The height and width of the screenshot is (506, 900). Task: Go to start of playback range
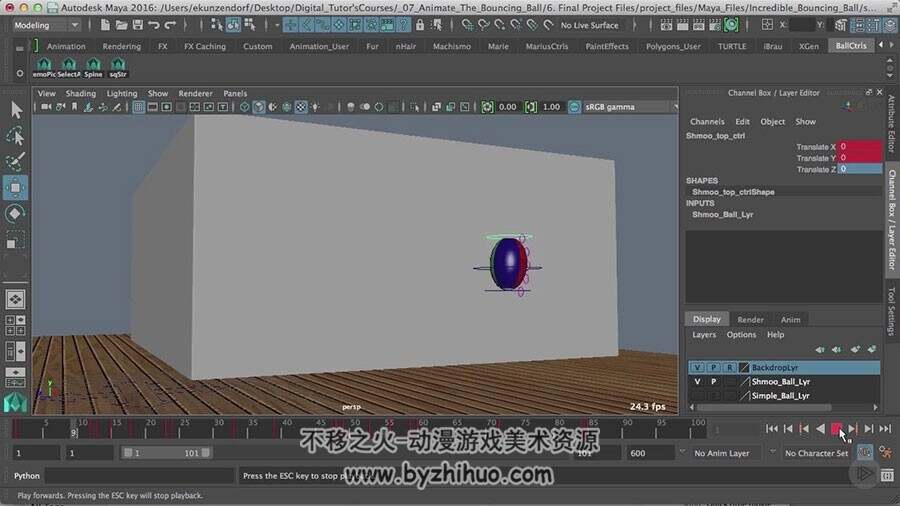pyautogui.click(x=772, y=429)
